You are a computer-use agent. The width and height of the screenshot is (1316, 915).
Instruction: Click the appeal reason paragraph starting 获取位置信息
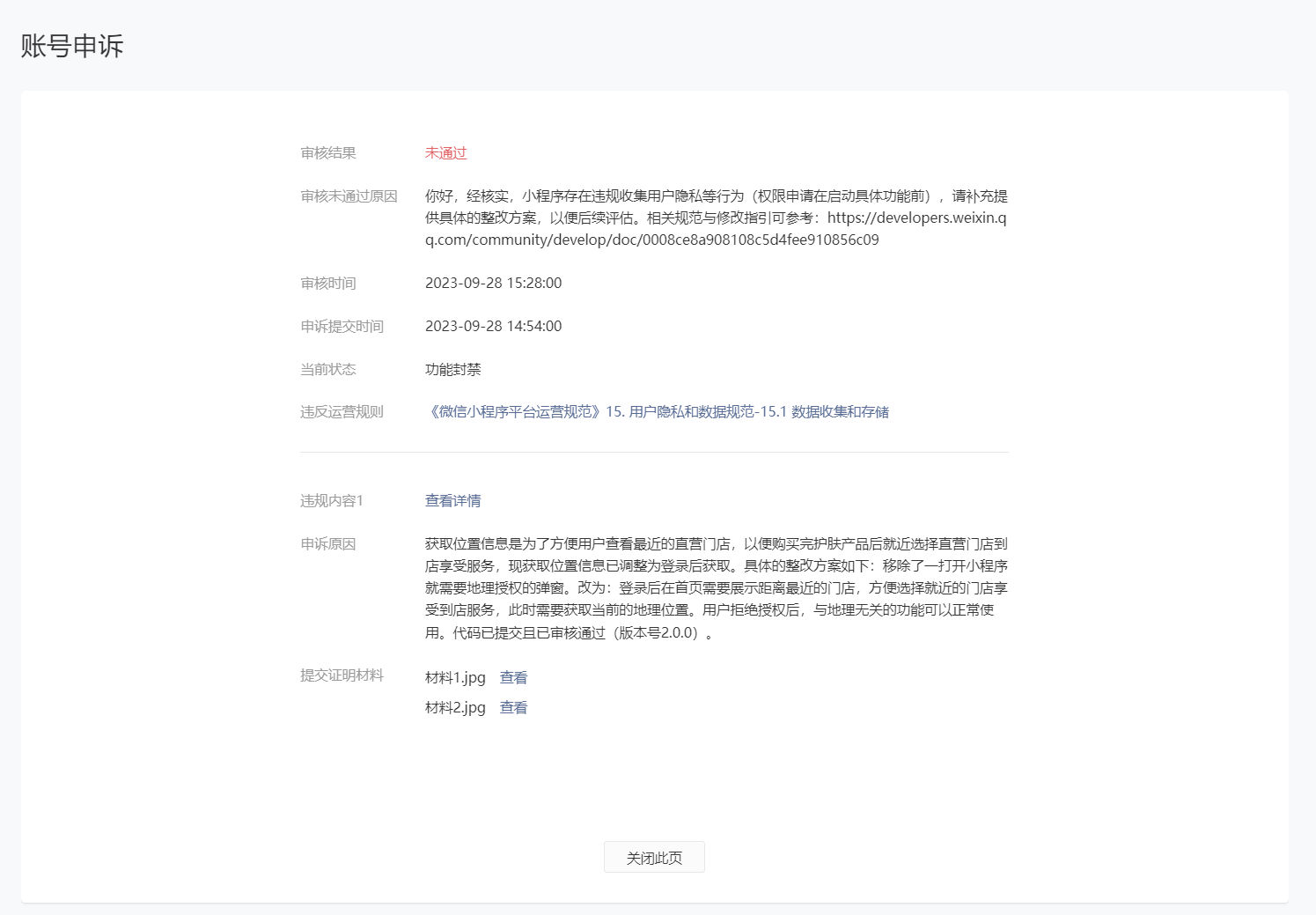[x=717, y=587]
